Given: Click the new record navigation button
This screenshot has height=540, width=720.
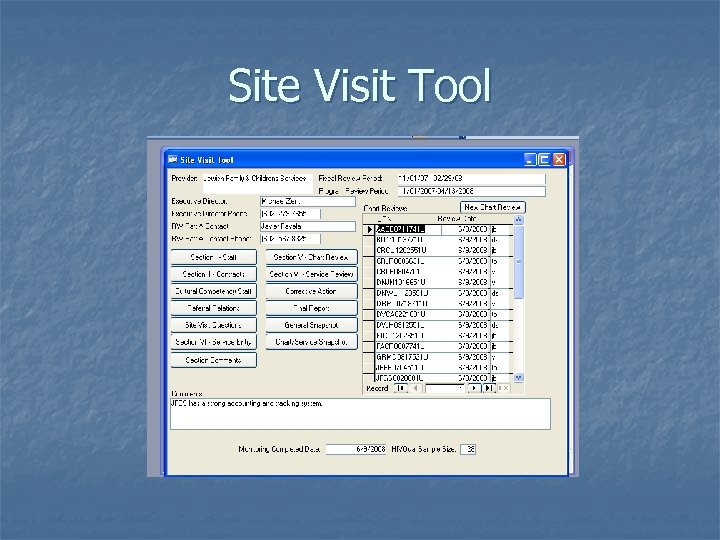Looking at the screenshot, I should (x=503, y=388).
